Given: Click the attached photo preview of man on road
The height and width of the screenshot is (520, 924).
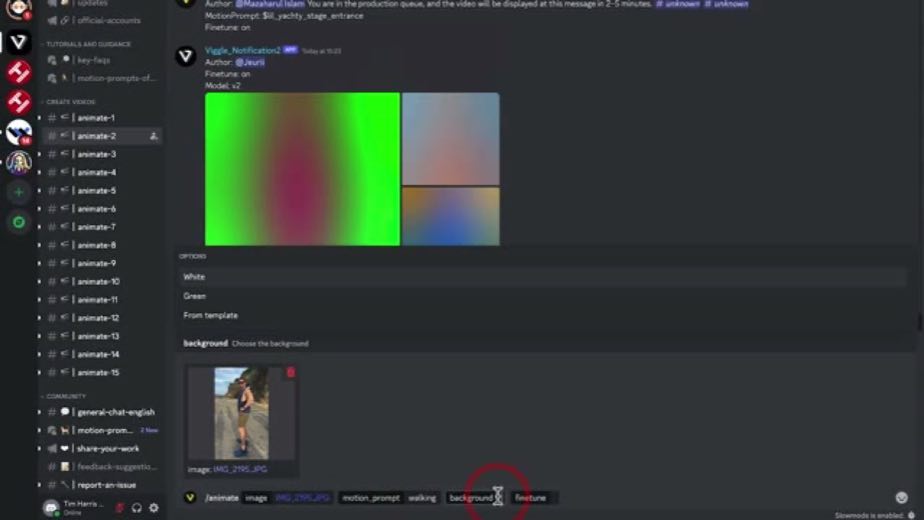Looking at the screenshot, I should pyautogui.click(x=242, y=413).
